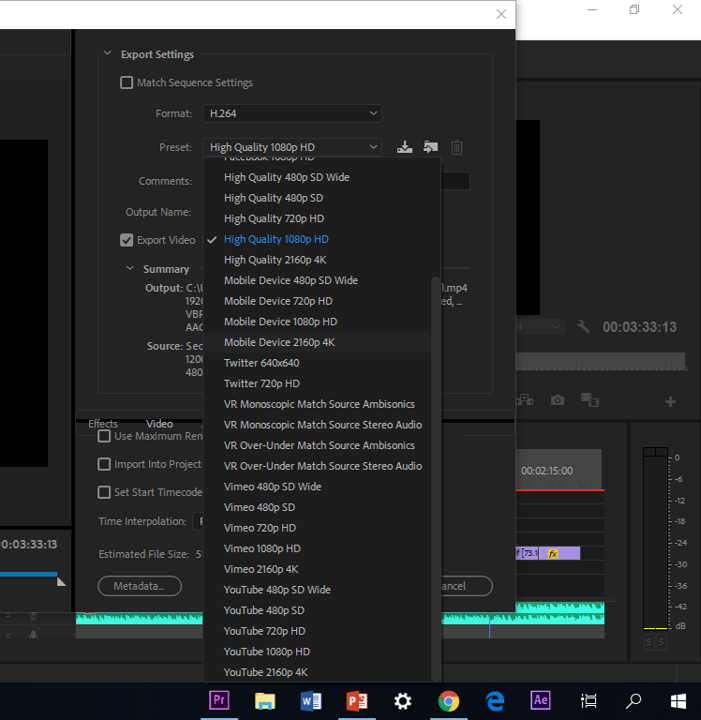Tick the Import Into Project checkbox

(x=104, y=464)
